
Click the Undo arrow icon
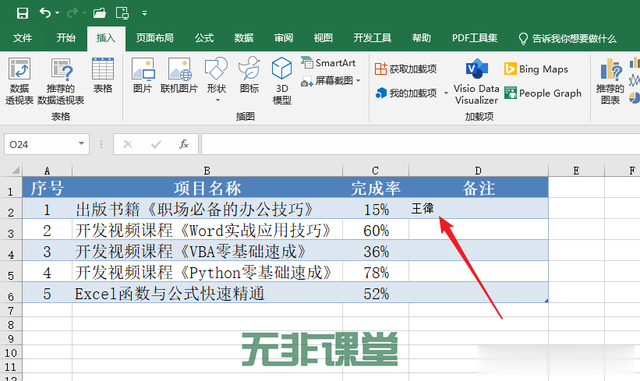pyautogui.click(x=45, y=13)
